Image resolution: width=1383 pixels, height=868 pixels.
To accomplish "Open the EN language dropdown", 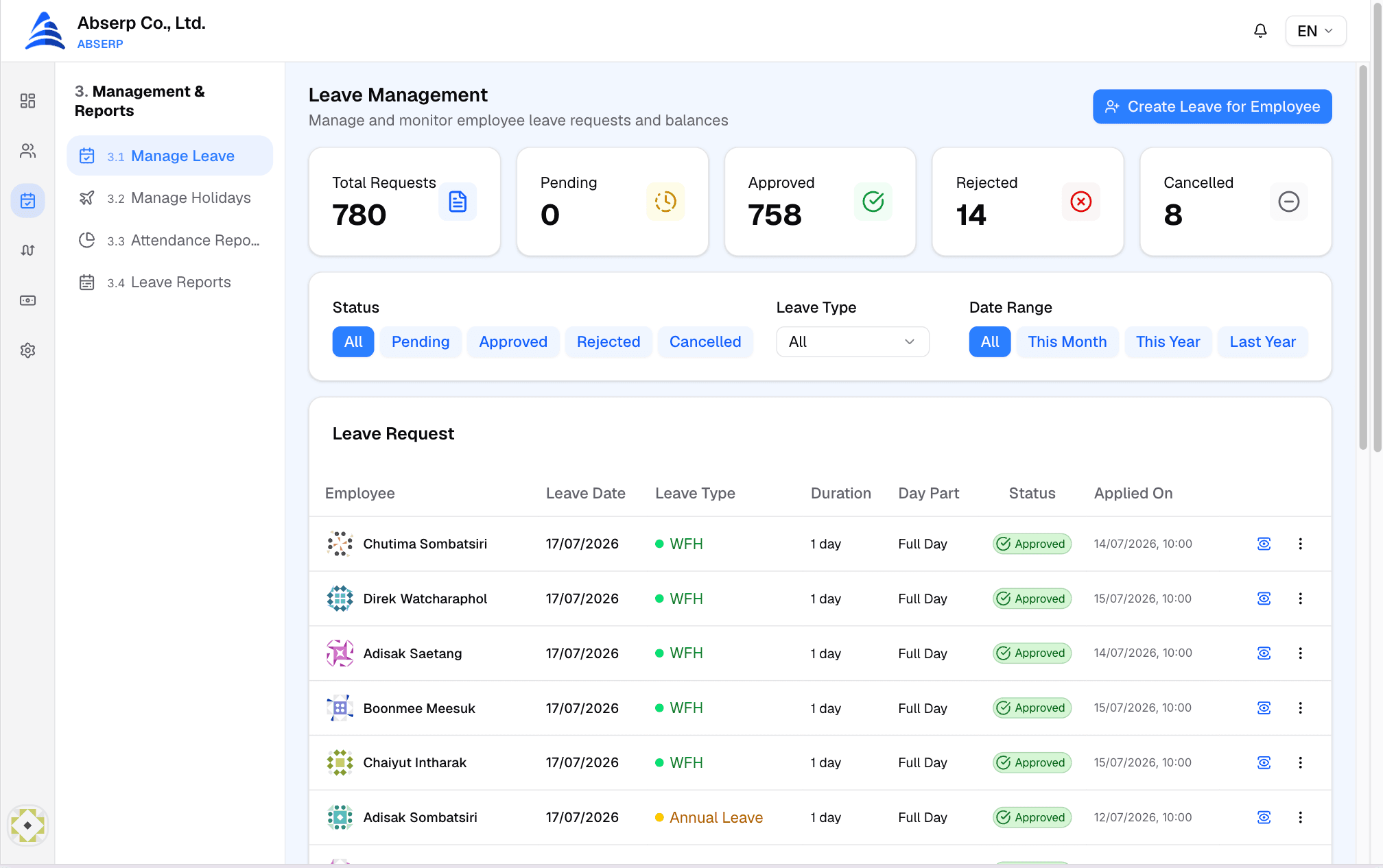I will coord(1315,31).
